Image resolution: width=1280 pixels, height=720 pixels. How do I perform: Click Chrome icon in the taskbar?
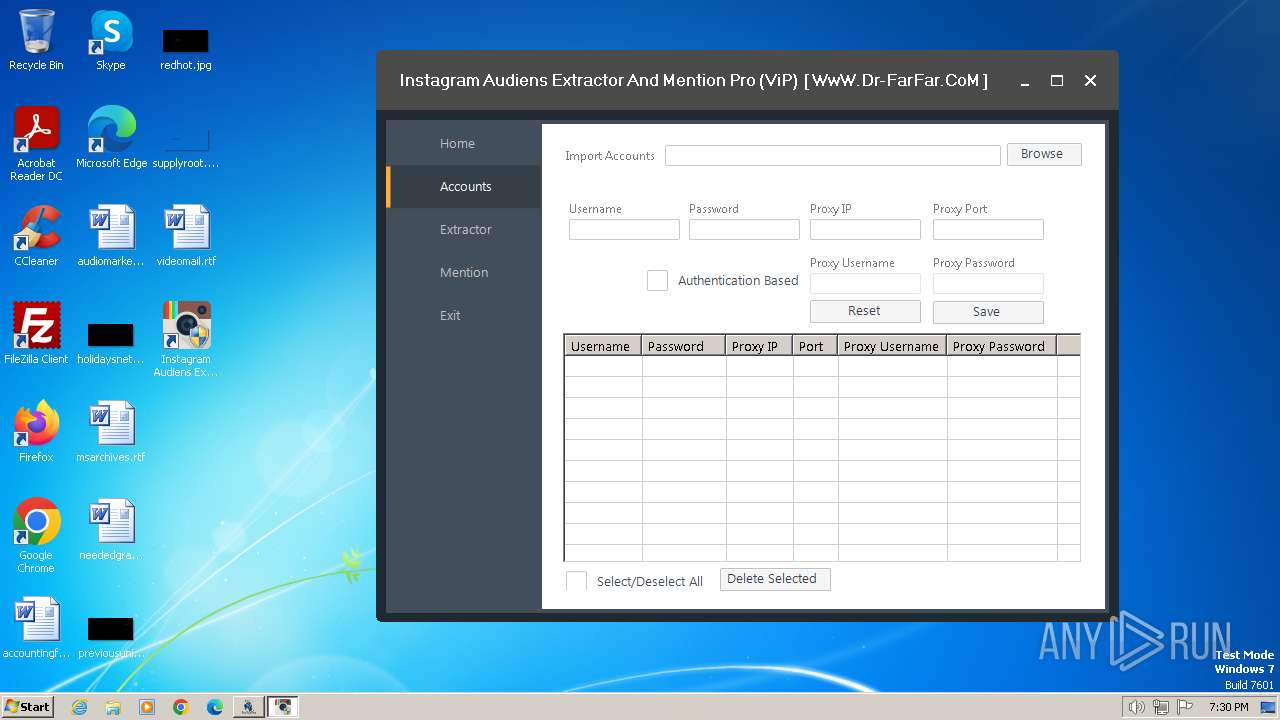pyautogui.click(x=181, y=707)
